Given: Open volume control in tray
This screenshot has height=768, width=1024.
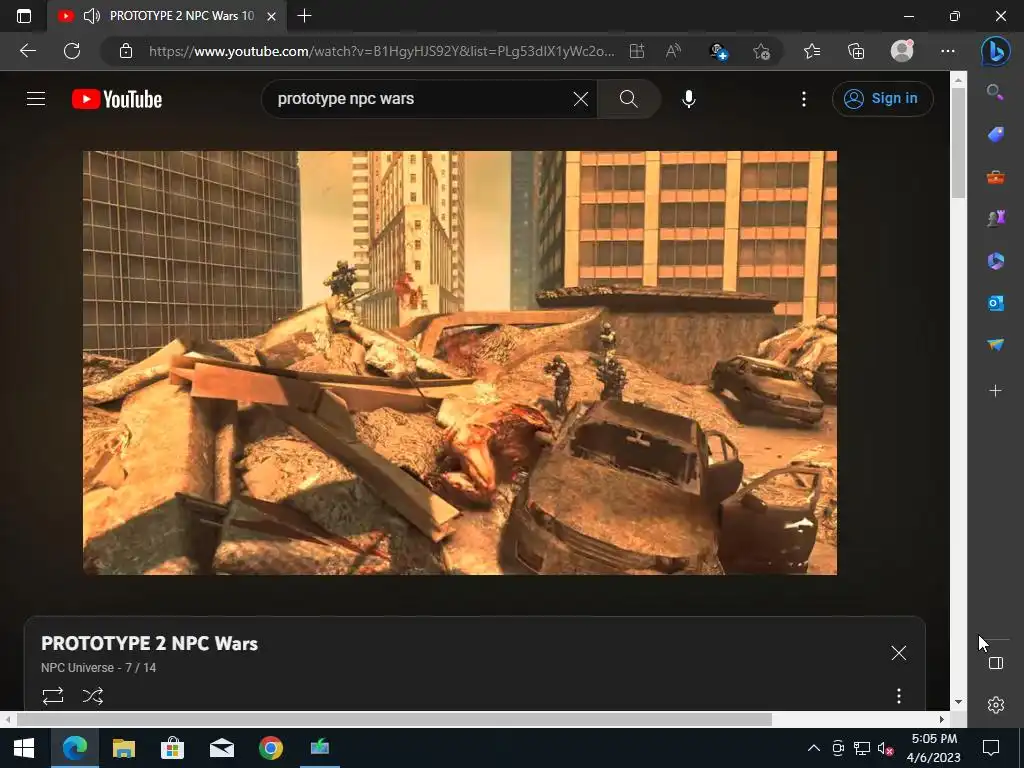Looking at the screenshot, I should tap(885, 748).
